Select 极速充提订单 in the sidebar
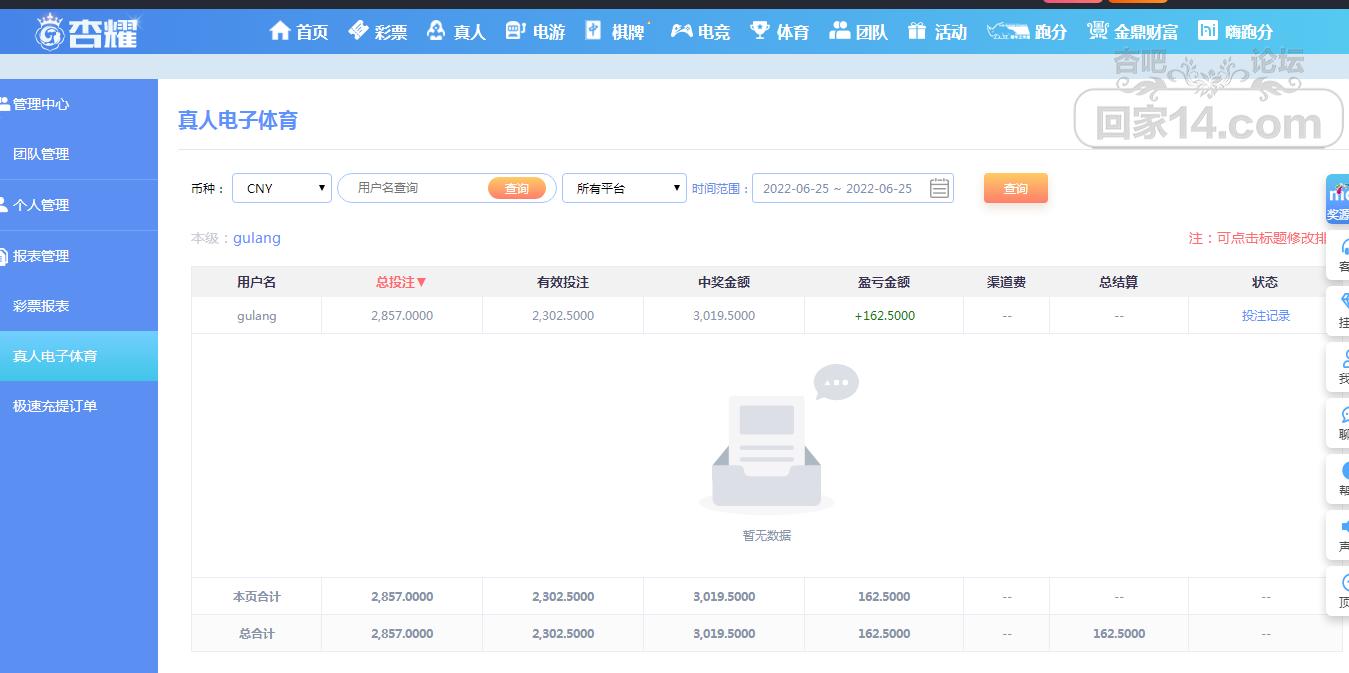 (x=55, y=406)
